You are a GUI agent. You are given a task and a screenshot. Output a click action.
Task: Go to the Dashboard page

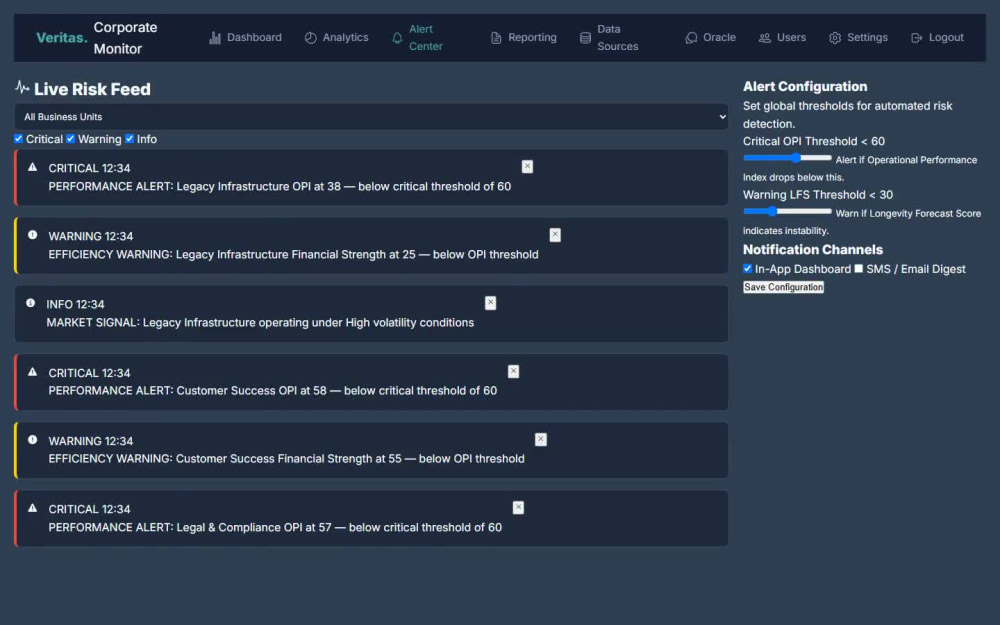[x=246, y=38]
